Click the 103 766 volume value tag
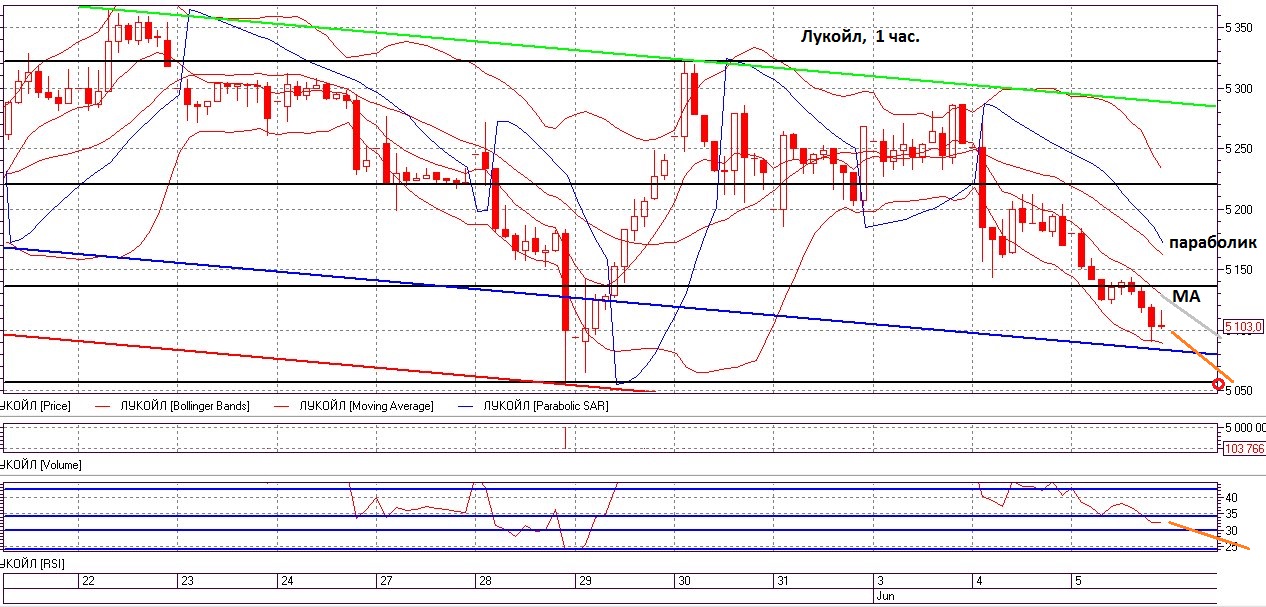 [1244, 450]
